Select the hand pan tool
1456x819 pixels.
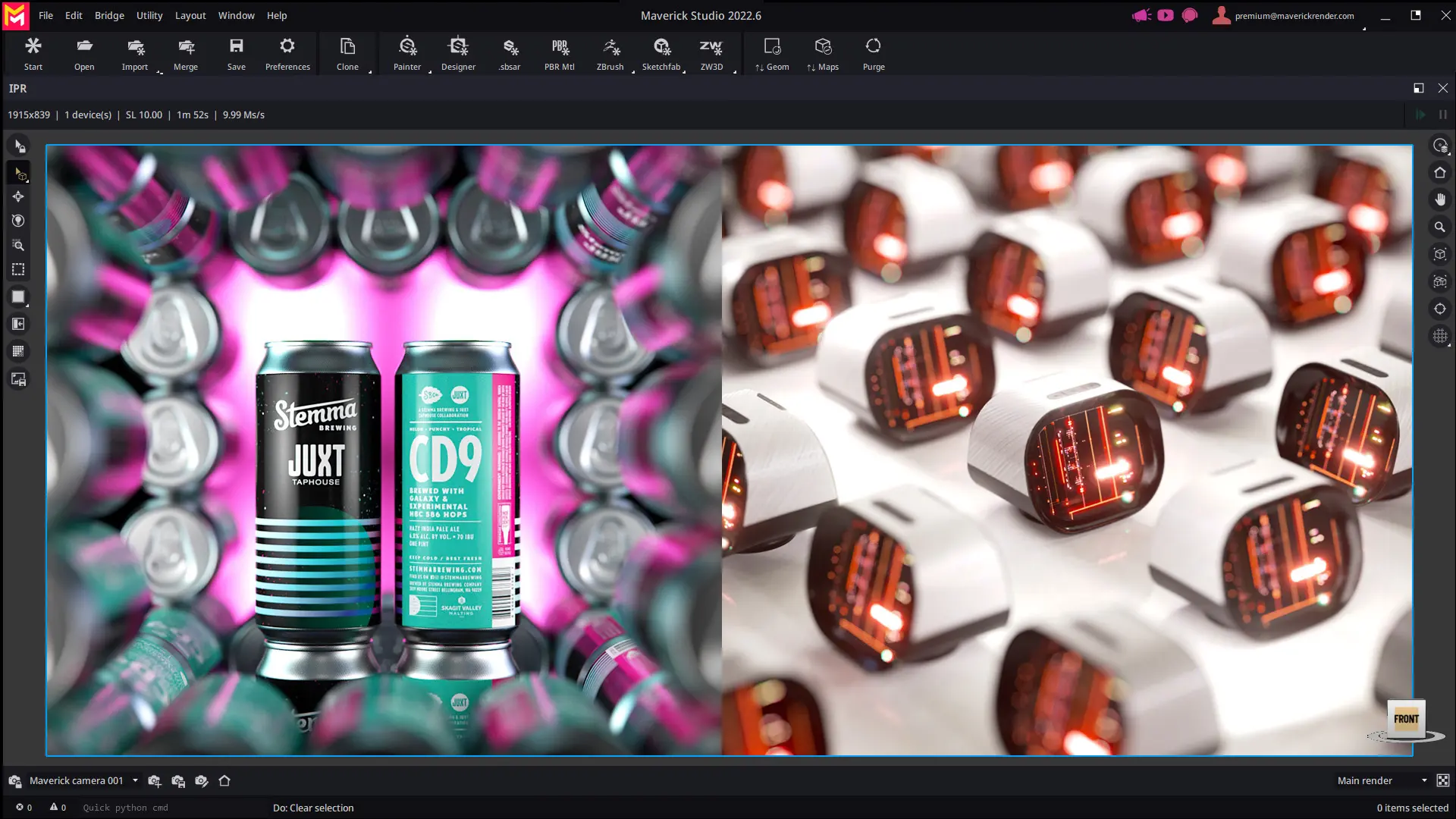(1440, 199)
